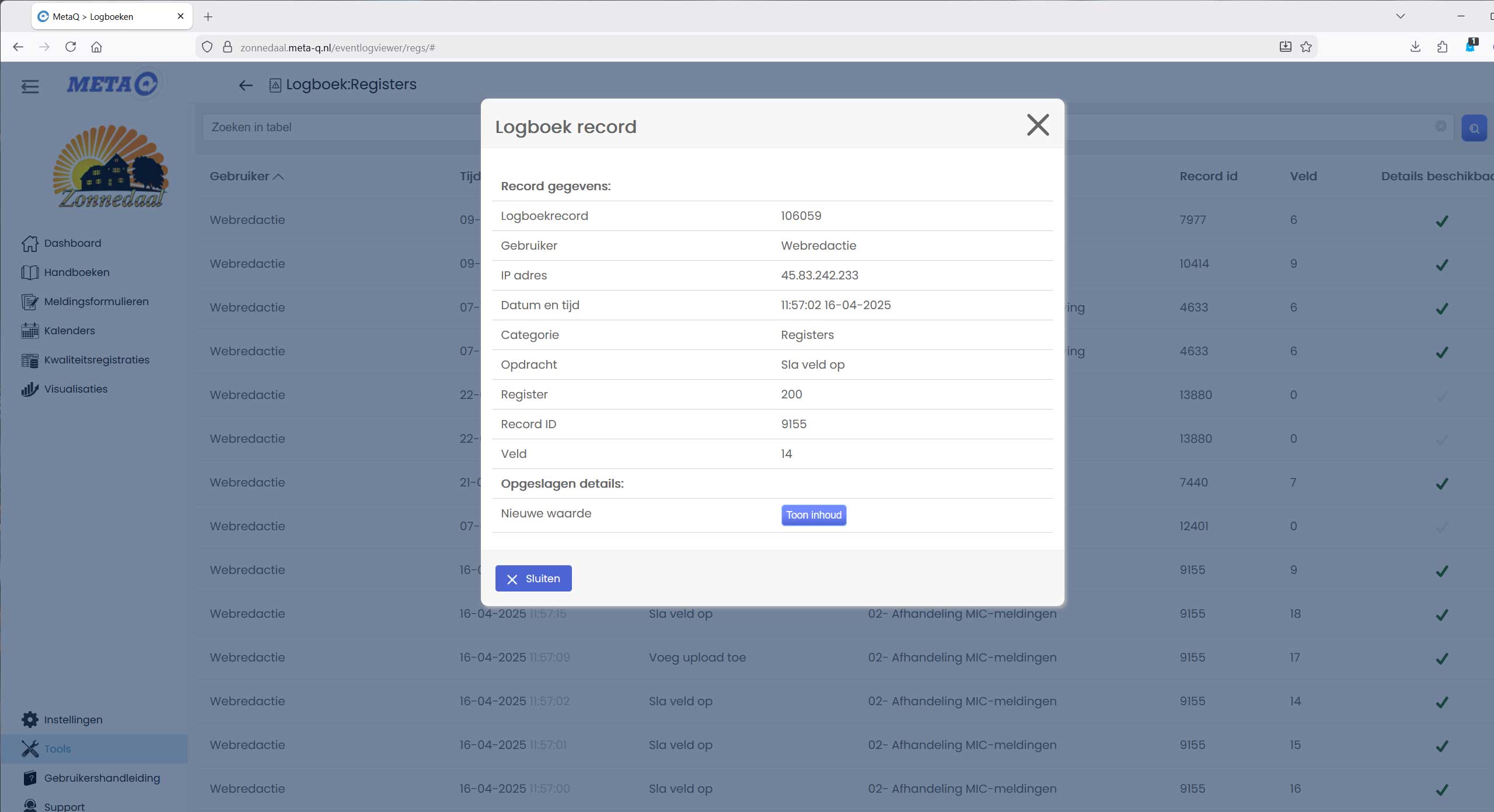Collapse the sidebar with hamburger icon
Image resolution: width=1494 pixels, height=812 pixels.
(x=30, y=86)
